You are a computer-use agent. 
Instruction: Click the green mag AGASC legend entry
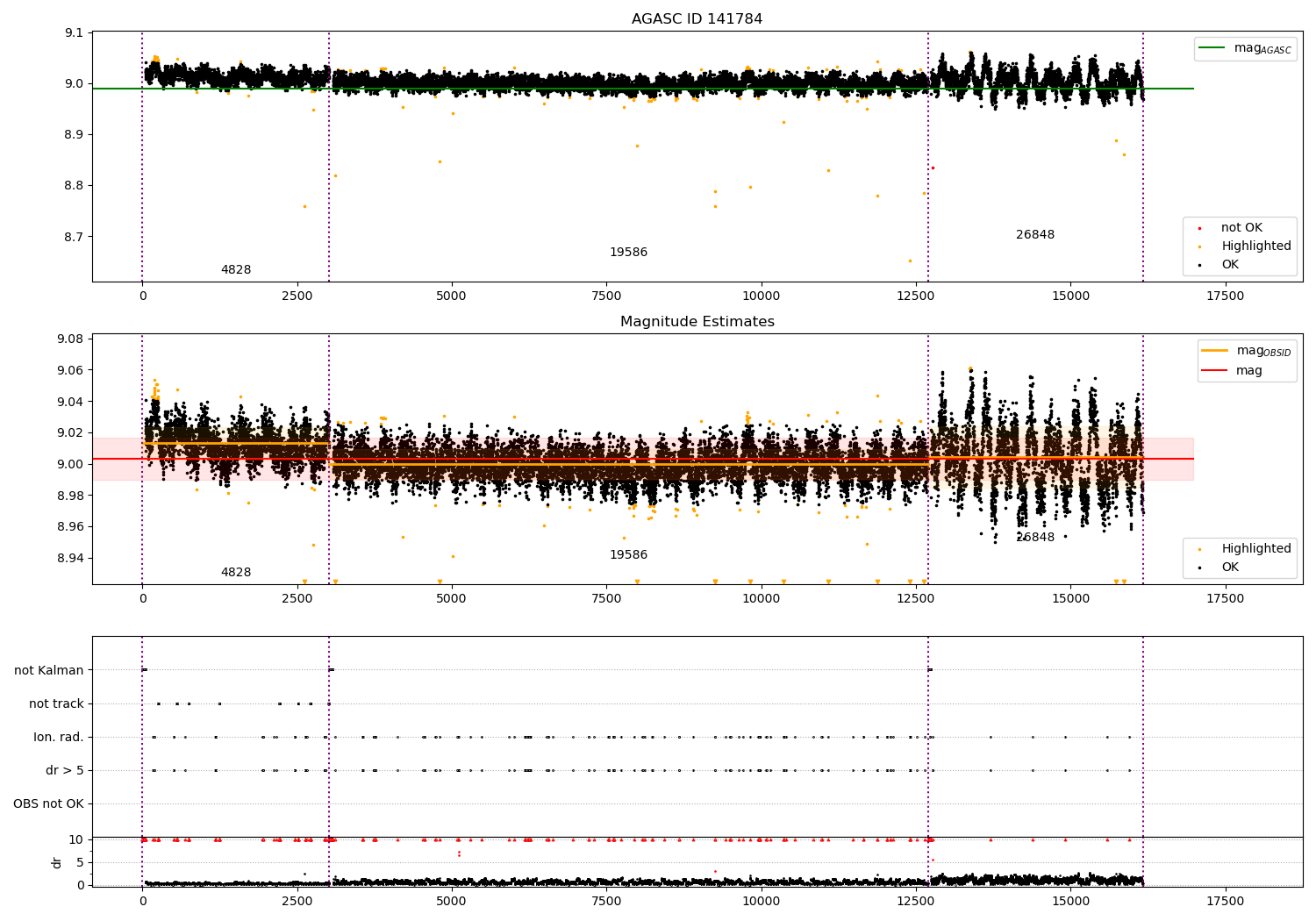1245,48
